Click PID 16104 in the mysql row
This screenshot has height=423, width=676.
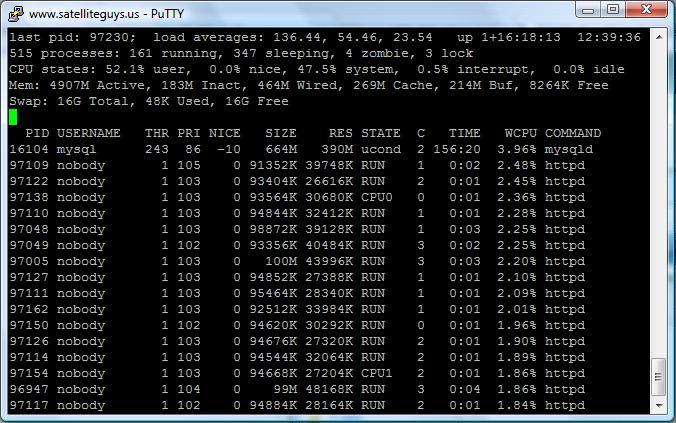29,149
